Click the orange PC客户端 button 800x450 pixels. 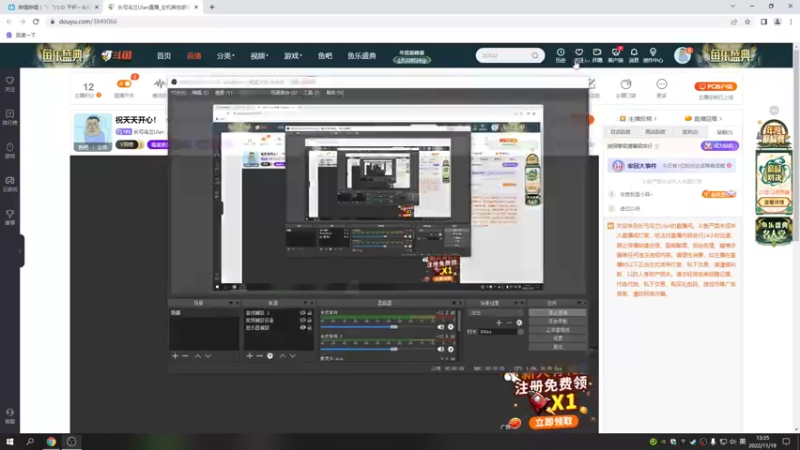point(715,86)
